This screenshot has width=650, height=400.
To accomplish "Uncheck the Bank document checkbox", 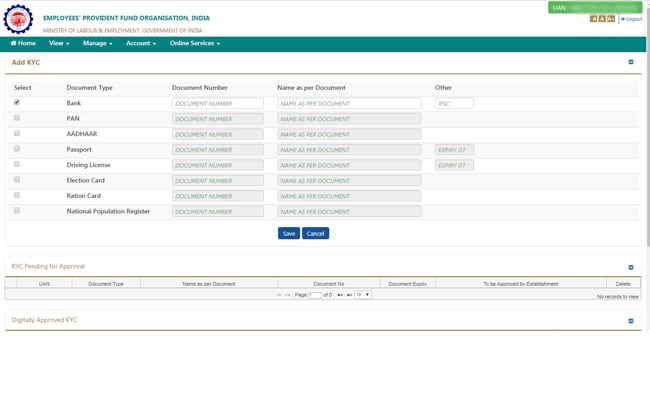I will tap(17, 102).
